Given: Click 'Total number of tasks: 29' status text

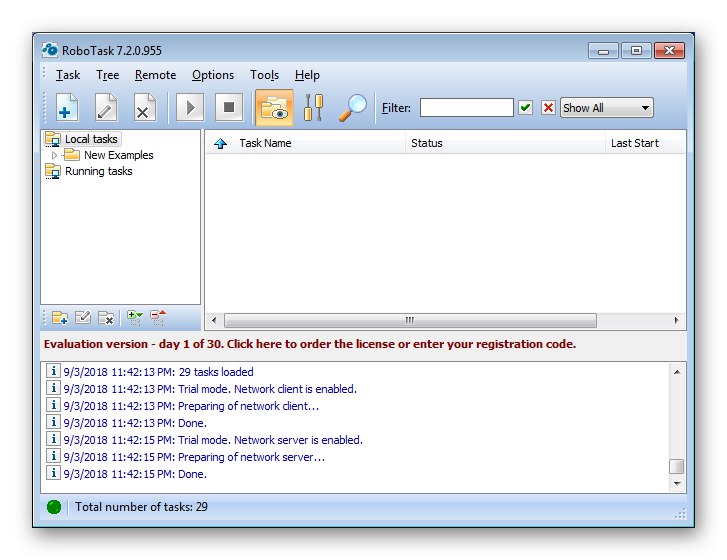Looking at the screenshot, I should click(x=141, y=507).
